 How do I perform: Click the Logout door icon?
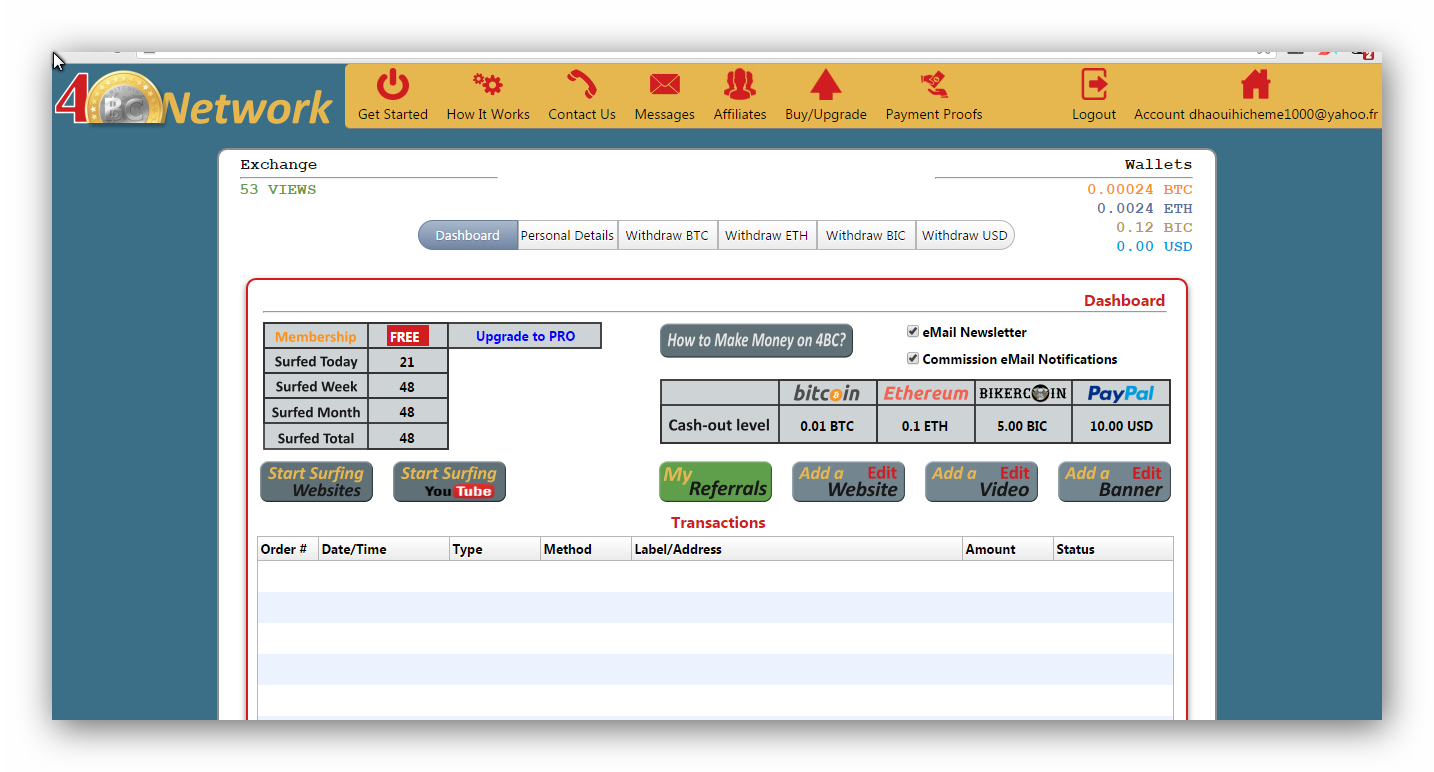(x=1094, y=84)
